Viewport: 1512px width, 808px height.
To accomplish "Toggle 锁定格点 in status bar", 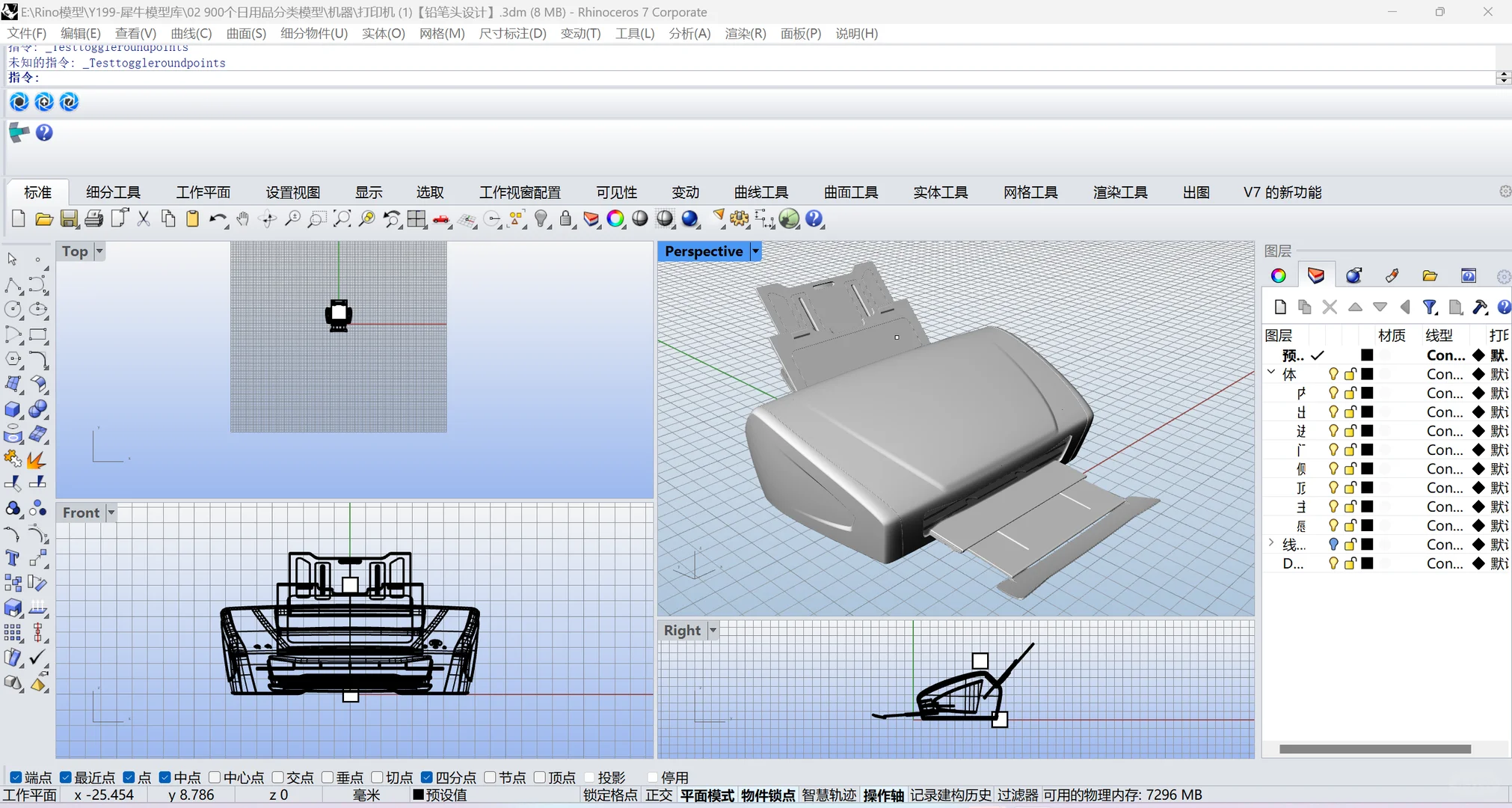I will point(610,795).
